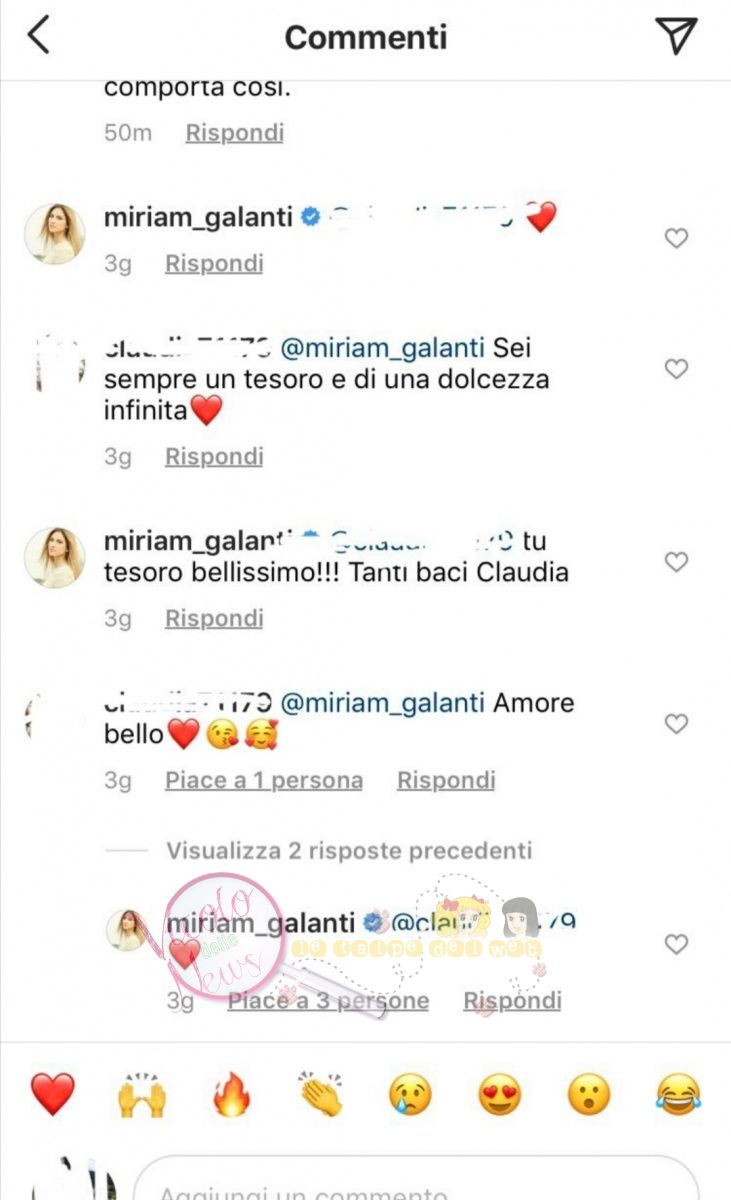Insert the crying face quick emoji
Viewport: 731px width, 1200px height.
[x=410, y=1094]
